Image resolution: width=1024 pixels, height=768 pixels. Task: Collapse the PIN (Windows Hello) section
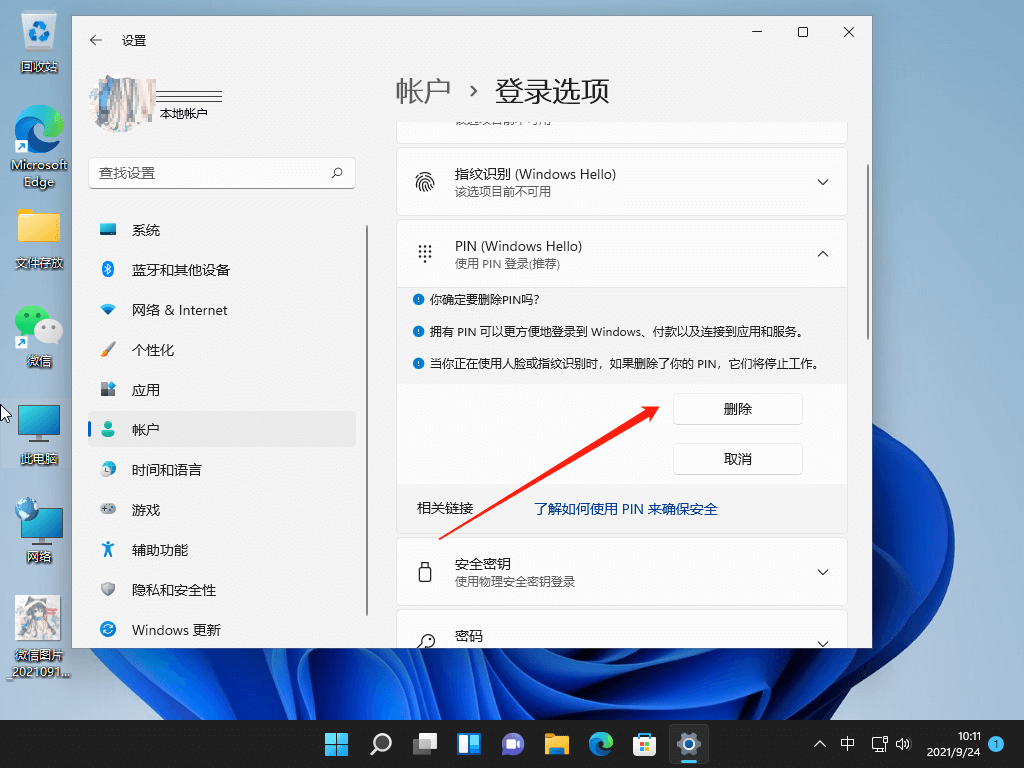point(822,253)
